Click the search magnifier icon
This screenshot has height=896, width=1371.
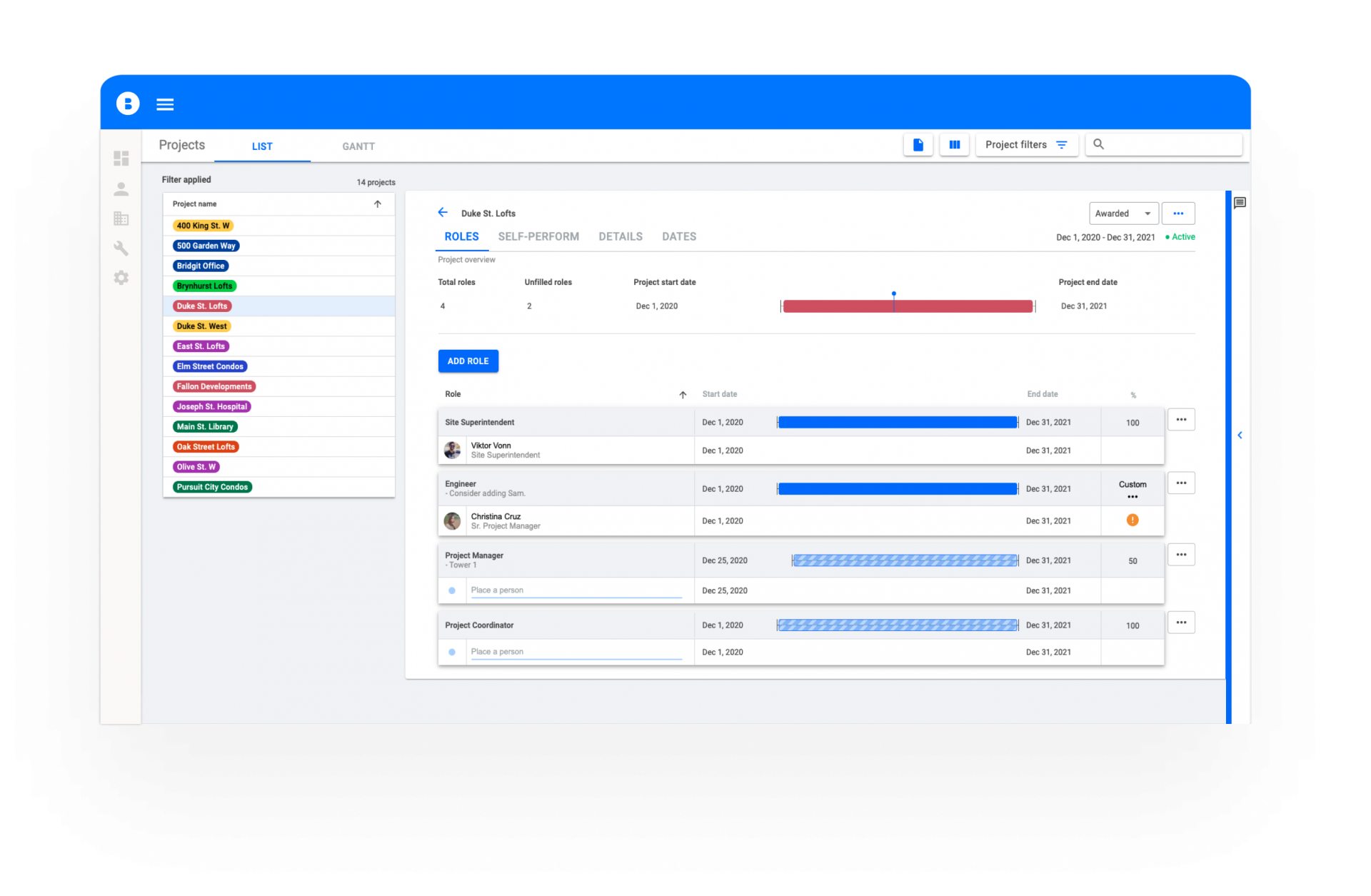1099,144
